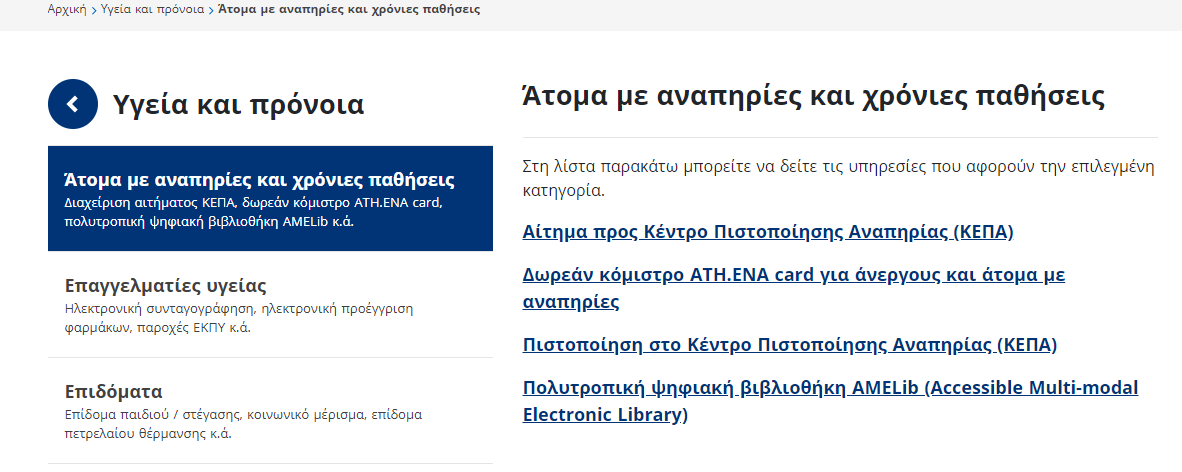
Task: Click the Υγεία και πρόνοια sidebar heading
Action: click(x=238, y=104)
